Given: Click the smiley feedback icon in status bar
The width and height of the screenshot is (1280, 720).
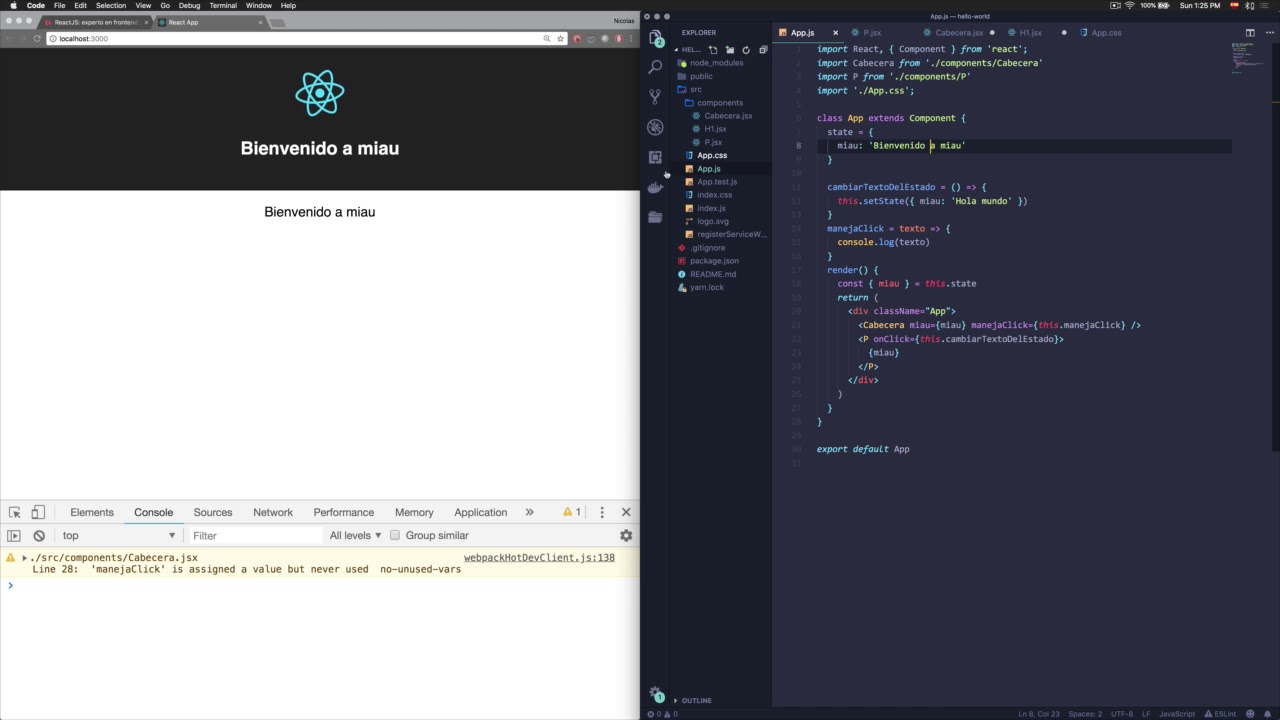Looking at the screenshot, I should pyautogui.click(x=1250, y=714).
